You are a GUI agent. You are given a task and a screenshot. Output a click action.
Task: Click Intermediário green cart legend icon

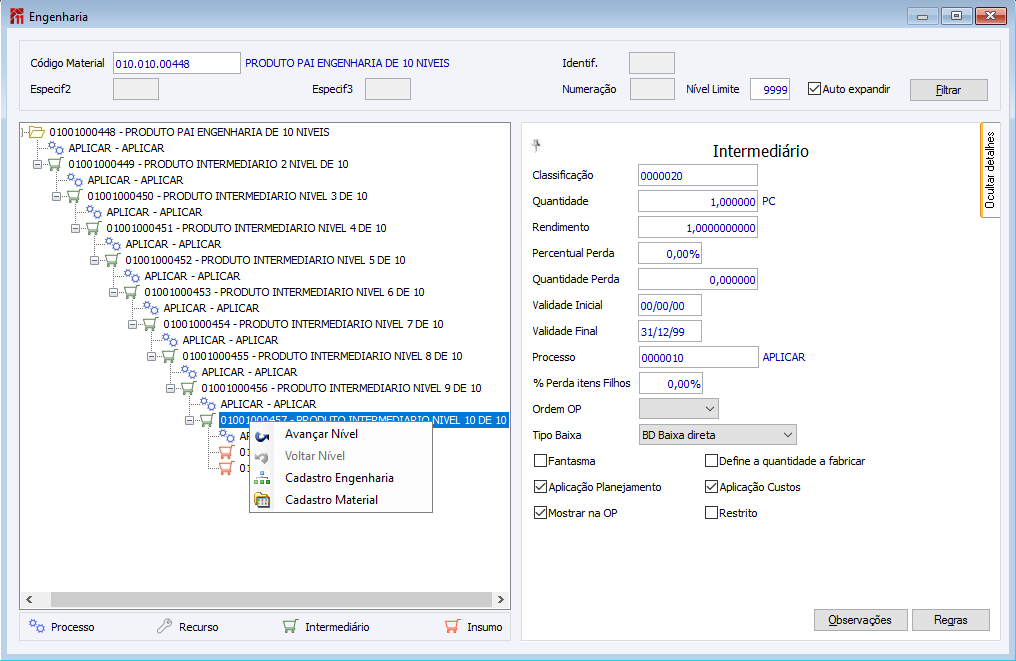pos(290,626)
